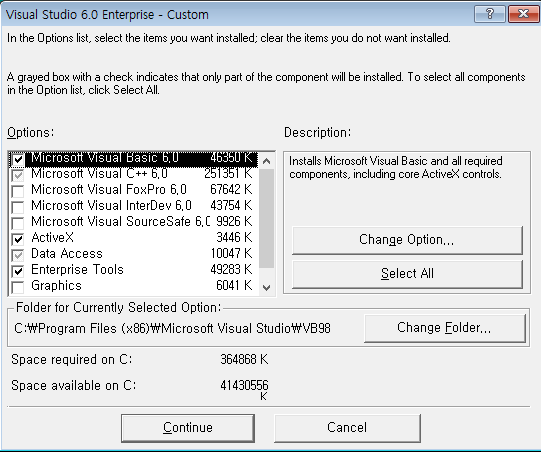
Task: Click the 67642 K size value
Action: point(231,189)
